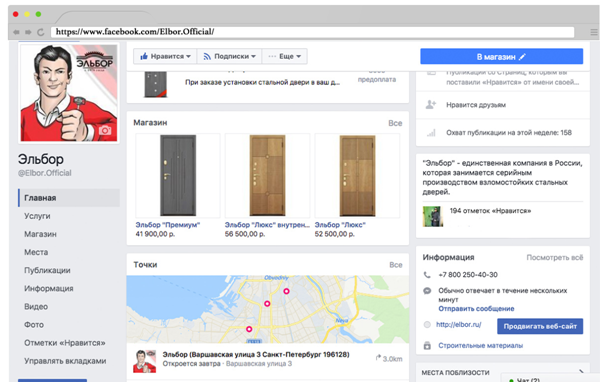Click the Строительные материалы category link

(x=480, y=345)
